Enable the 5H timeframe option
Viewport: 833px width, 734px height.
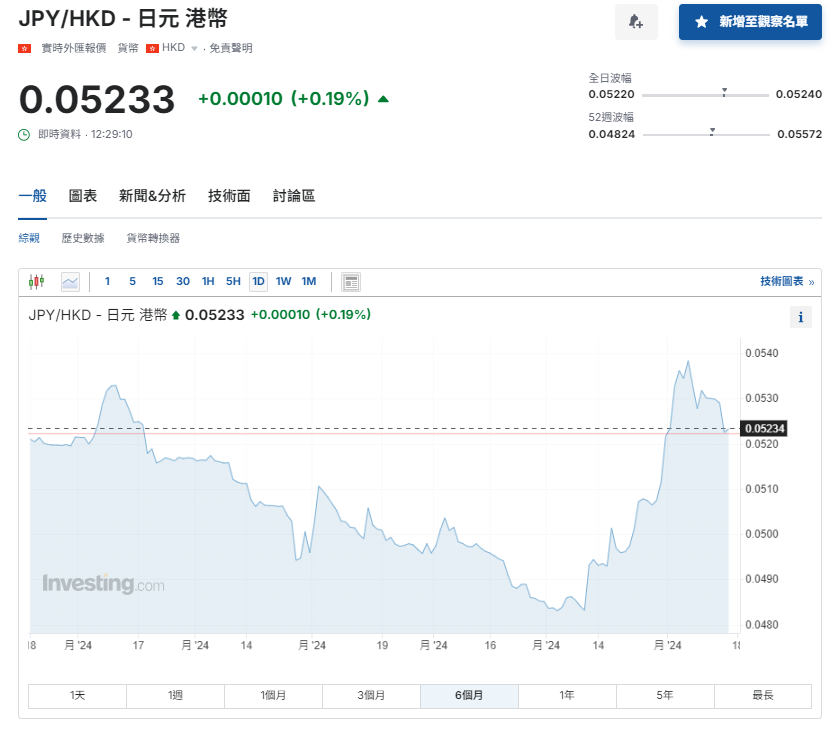point(233,282)
